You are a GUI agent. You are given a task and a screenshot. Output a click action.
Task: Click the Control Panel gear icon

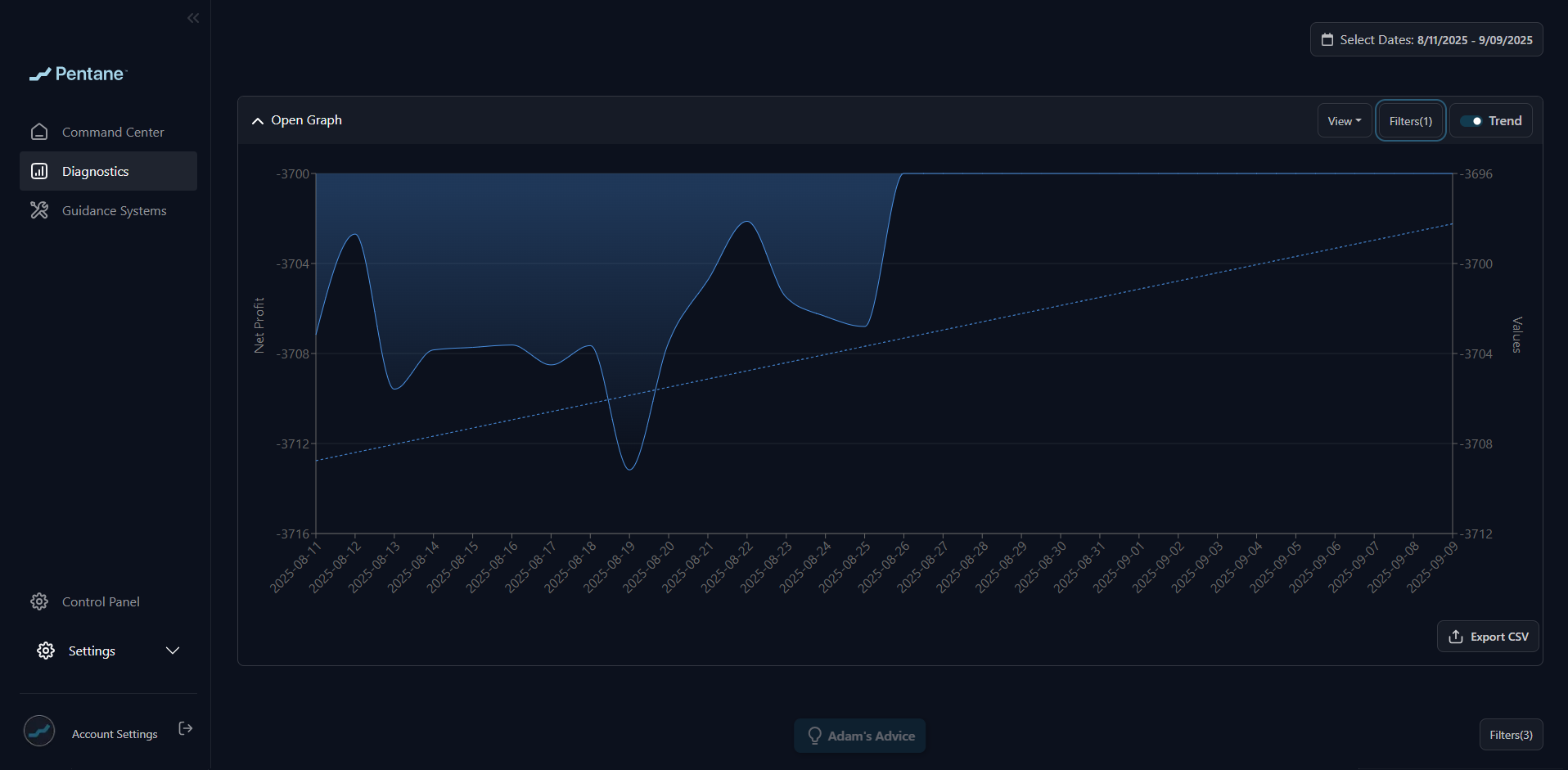pyautogui.click(x=38, y=601)
